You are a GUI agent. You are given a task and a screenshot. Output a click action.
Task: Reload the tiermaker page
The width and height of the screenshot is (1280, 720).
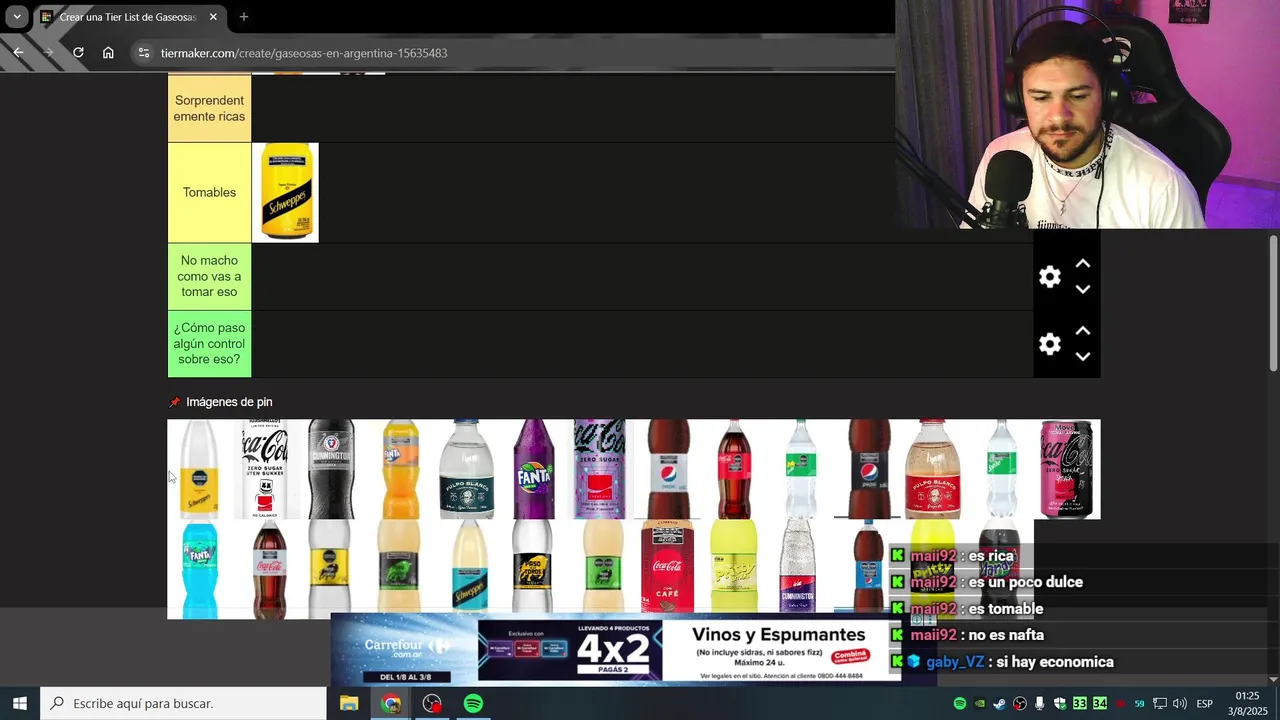[78, 53]
